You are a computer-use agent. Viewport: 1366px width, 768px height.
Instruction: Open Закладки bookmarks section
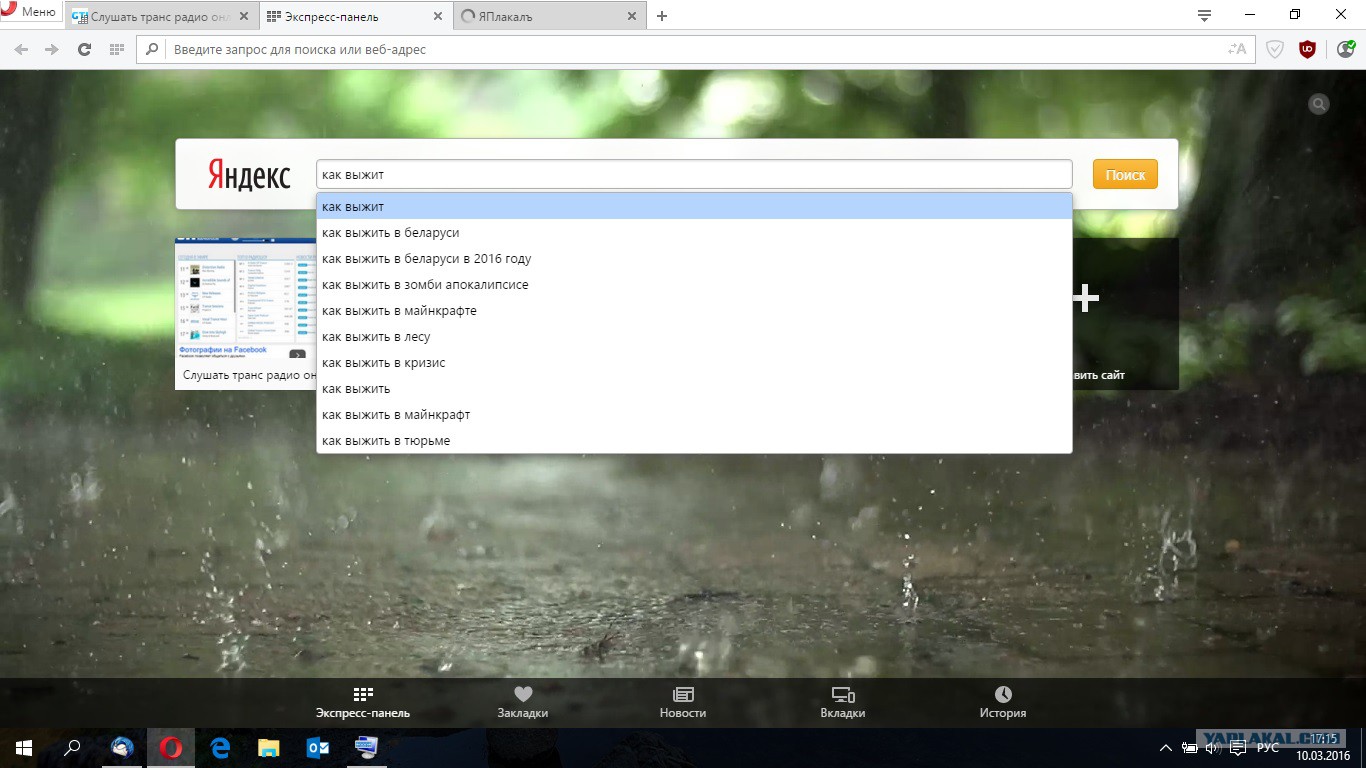(x=523, y=703)
